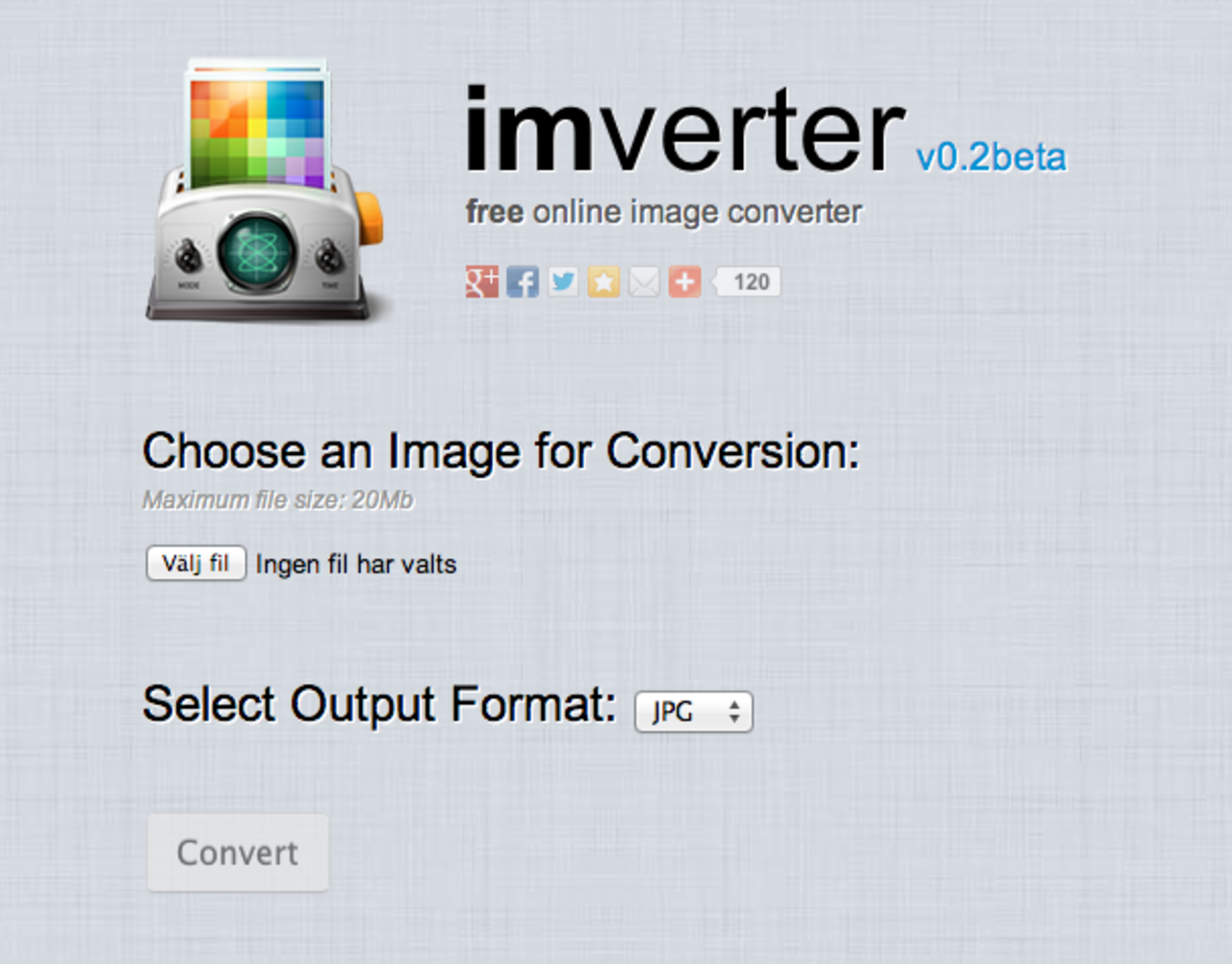The height and width of the screenshot is (964, 1232).
Task: Share the page on Facebook
Action: (x=523, y=282)
